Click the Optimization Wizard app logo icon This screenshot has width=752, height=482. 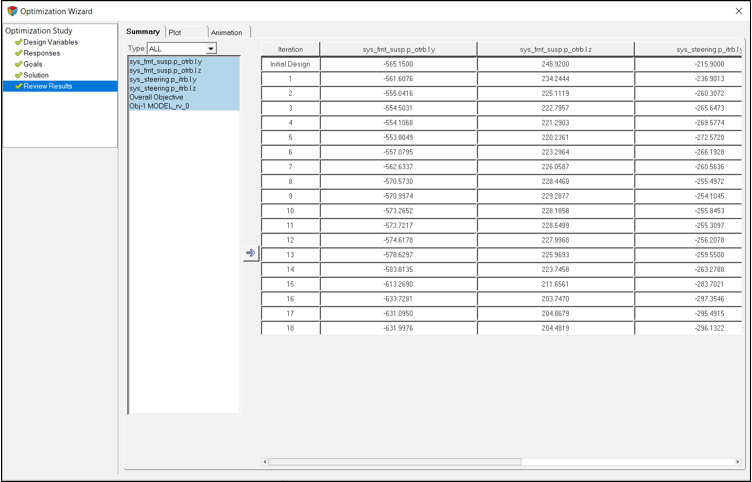(12, 11)
